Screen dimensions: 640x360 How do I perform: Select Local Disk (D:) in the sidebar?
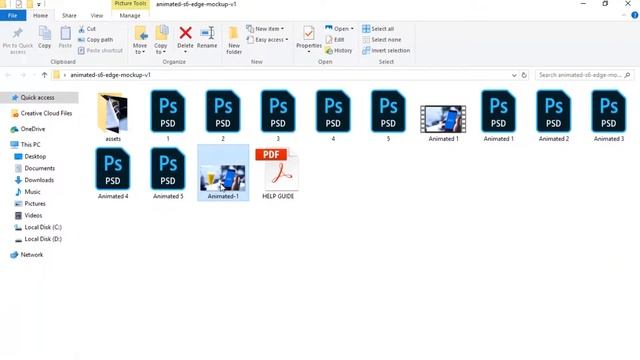(x=38, y=239)
